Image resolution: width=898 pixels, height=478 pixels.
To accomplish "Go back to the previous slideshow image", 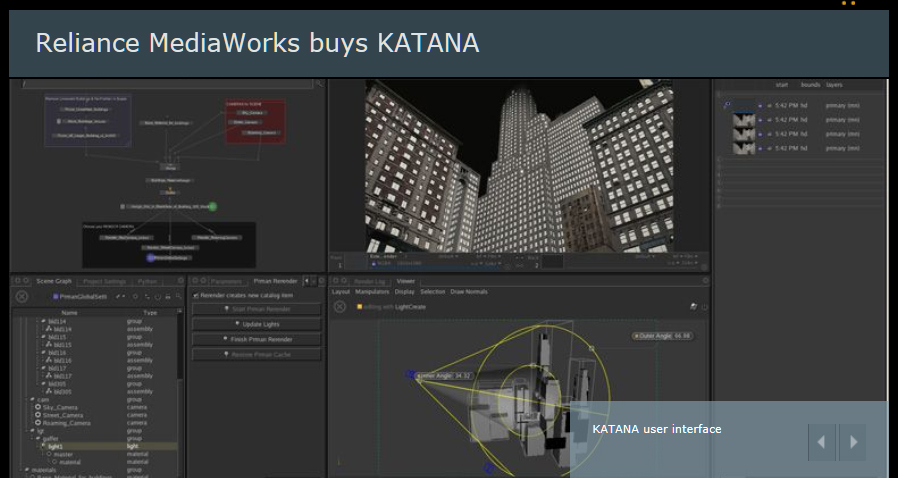I will pyautogui.click(x=822, y=442).
